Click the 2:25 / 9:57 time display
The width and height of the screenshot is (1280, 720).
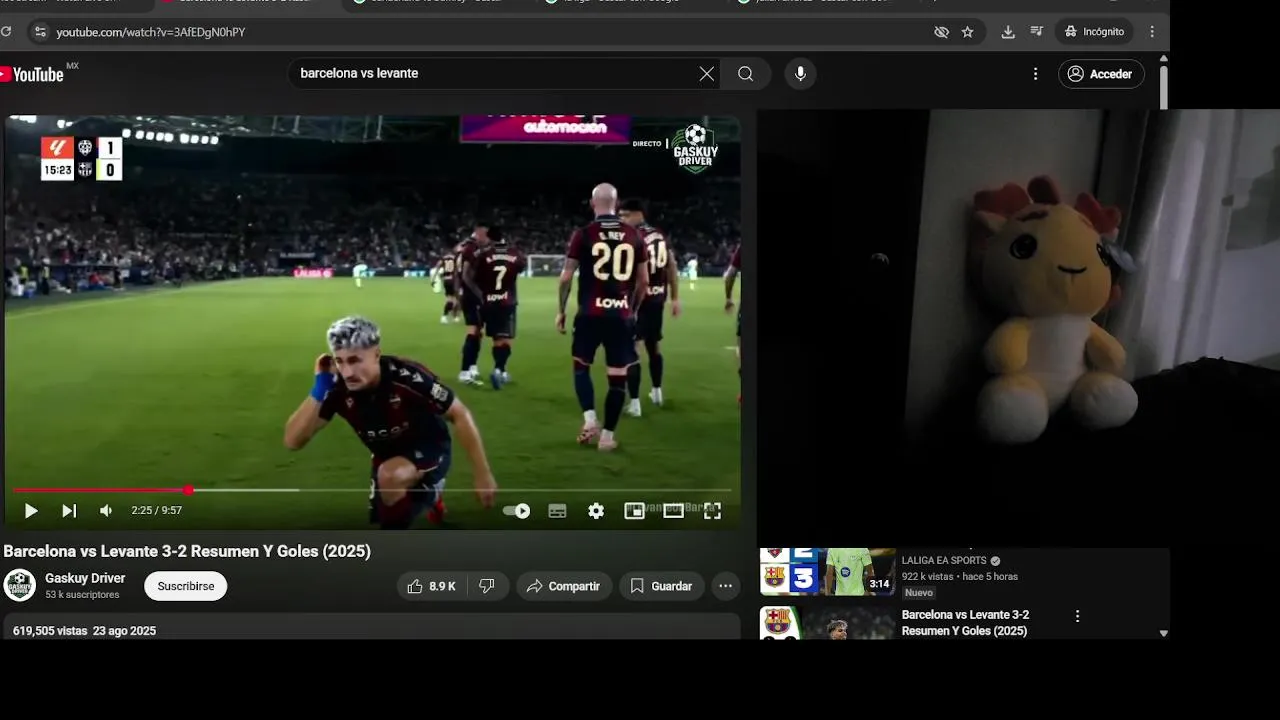[x=157, y=511]
